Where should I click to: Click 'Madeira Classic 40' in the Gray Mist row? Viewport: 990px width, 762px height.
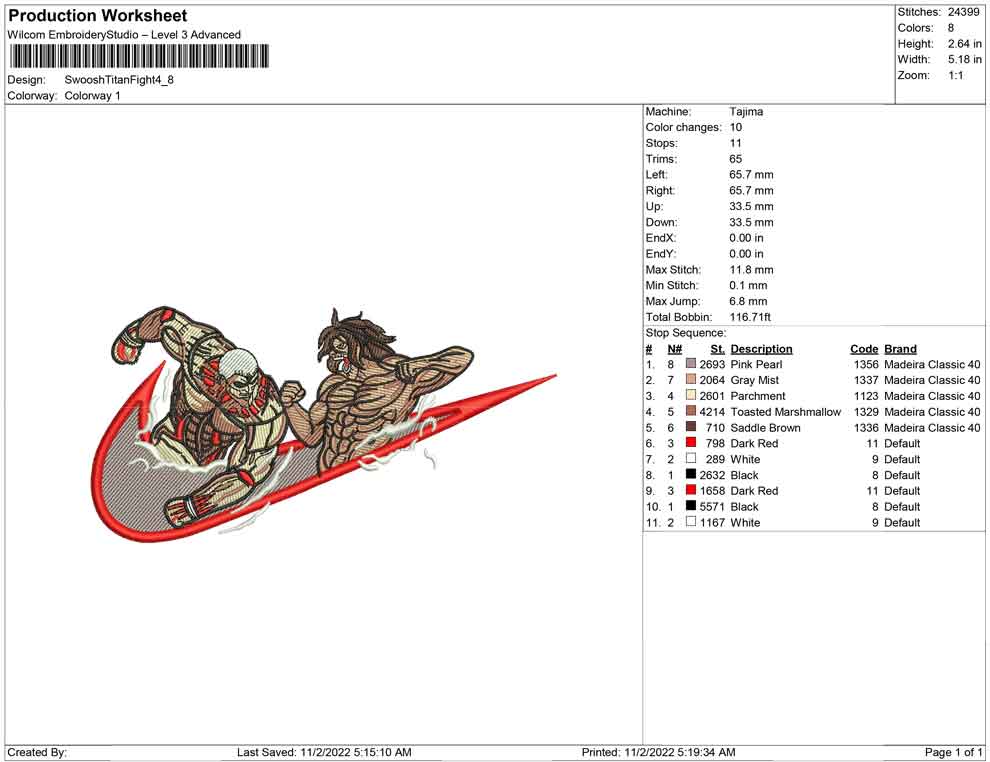932,379
